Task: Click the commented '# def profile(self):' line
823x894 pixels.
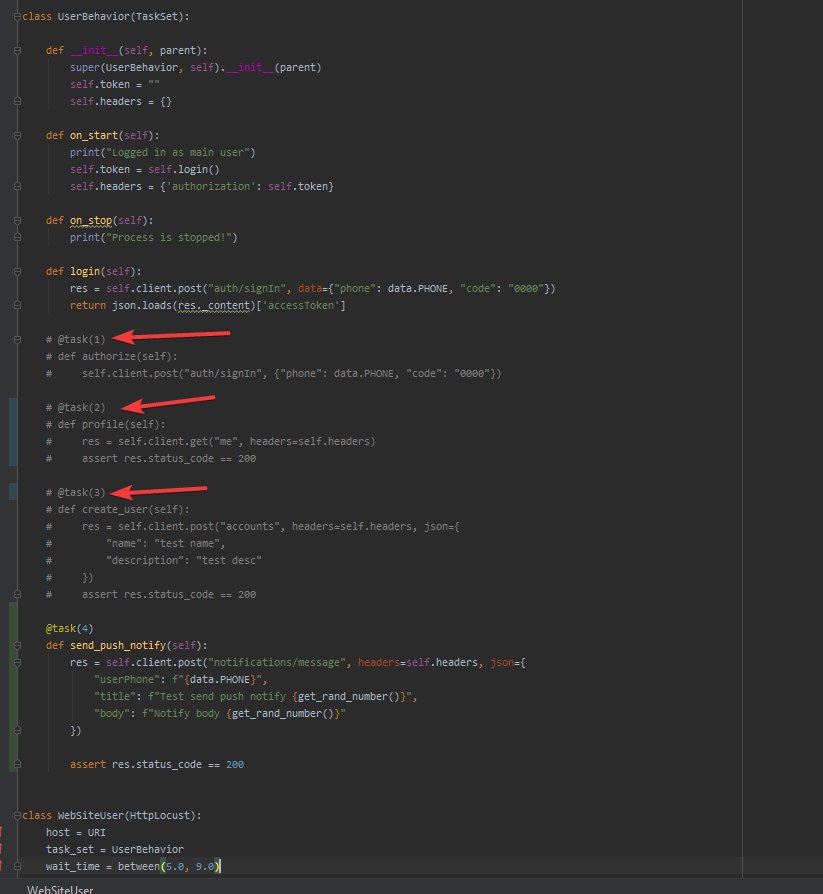Action: point(106,424)
